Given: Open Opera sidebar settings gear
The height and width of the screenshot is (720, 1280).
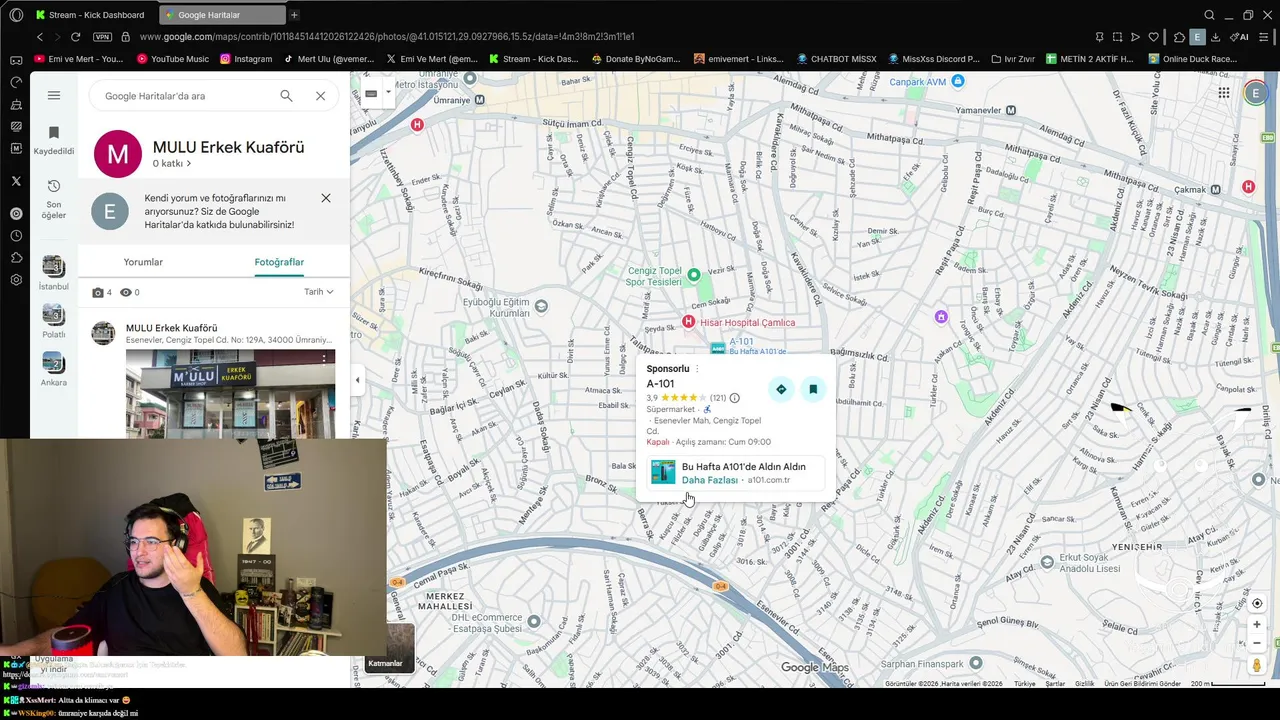Looking at the screenshot, I should pos(16,280).
